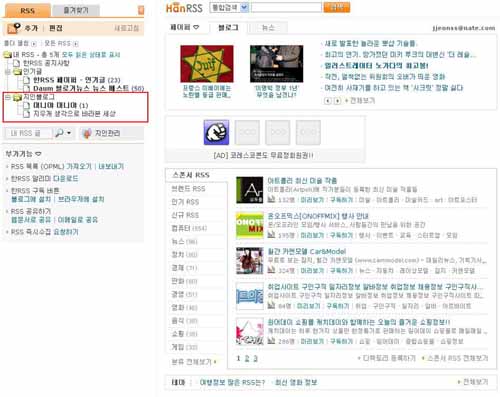Open the 통합검색 search scope dropdown
This screenshot has height=397, width=500.
[x=244, y=8]
